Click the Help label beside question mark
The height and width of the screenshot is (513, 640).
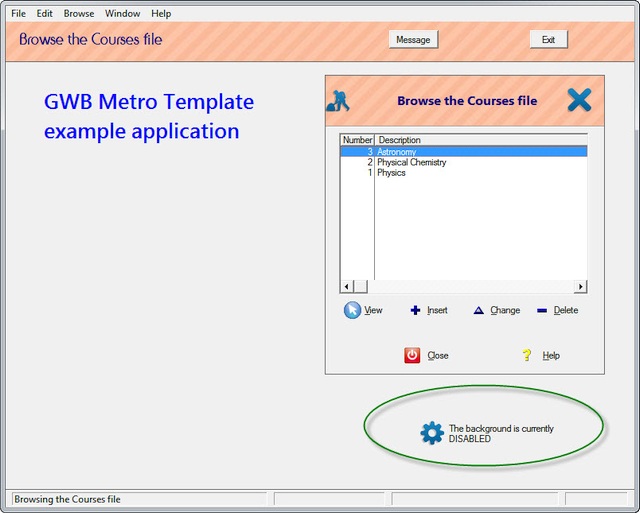551,356
